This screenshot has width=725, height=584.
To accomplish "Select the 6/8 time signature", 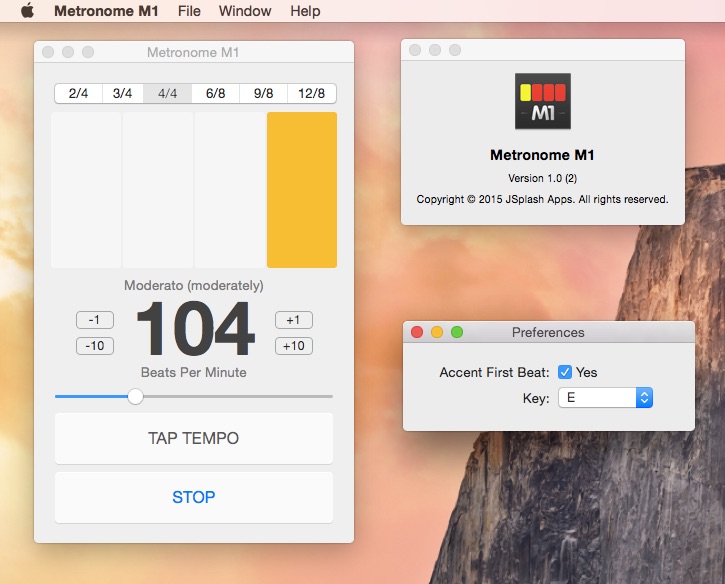I will pyautogui.click(x=215, y=93).
